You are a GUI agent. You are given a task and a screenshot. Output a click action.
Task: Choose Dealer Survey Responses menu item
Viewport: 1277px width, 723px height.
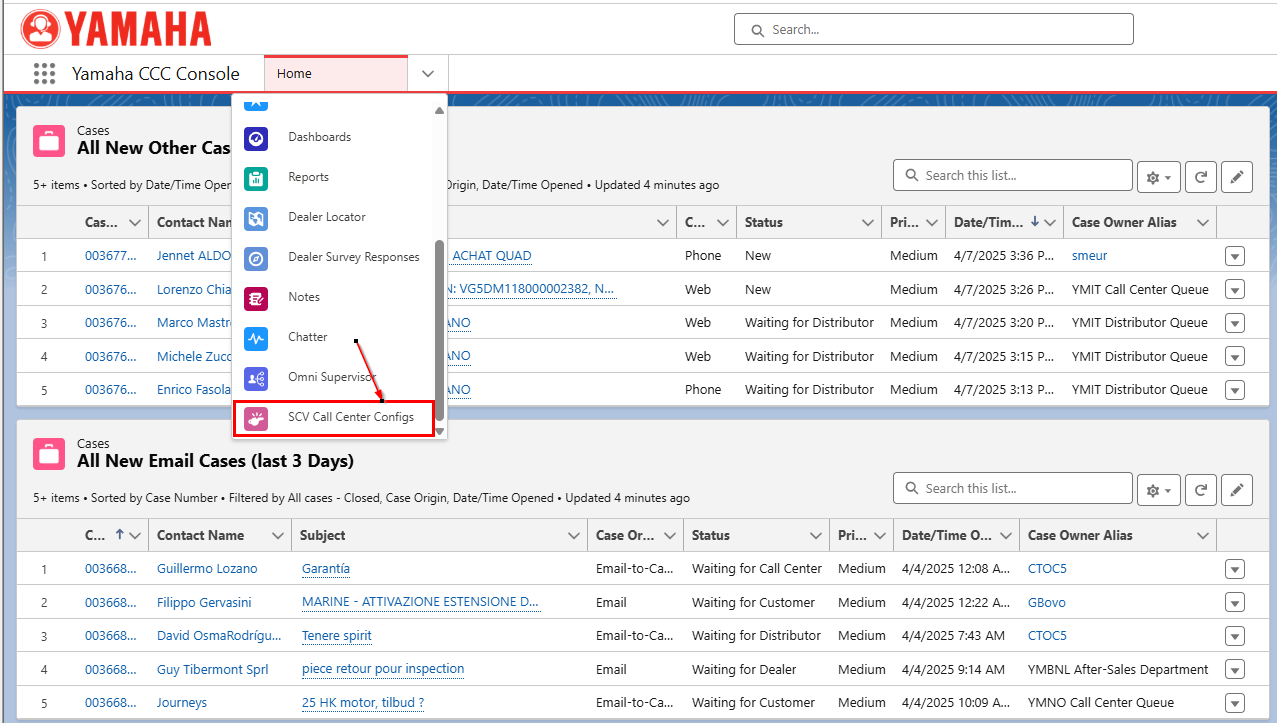tap(354, 257)
